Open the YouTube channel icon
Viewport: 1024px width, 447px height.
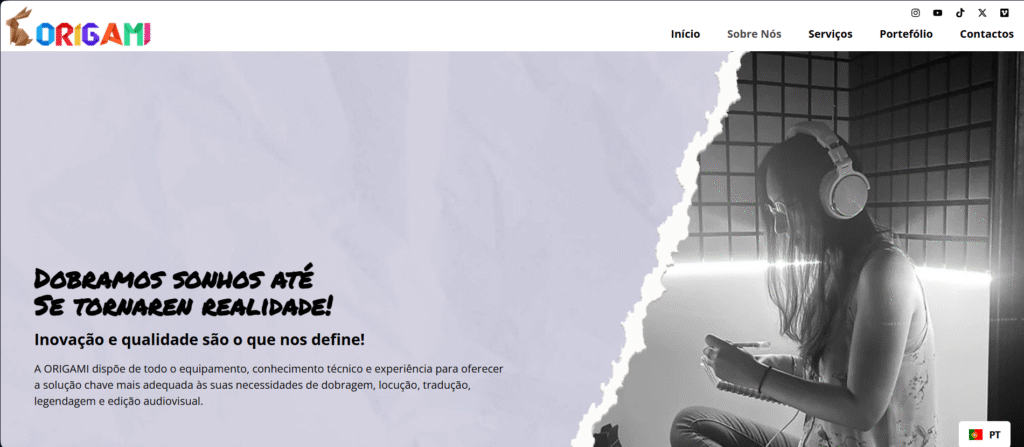point(938,12)
